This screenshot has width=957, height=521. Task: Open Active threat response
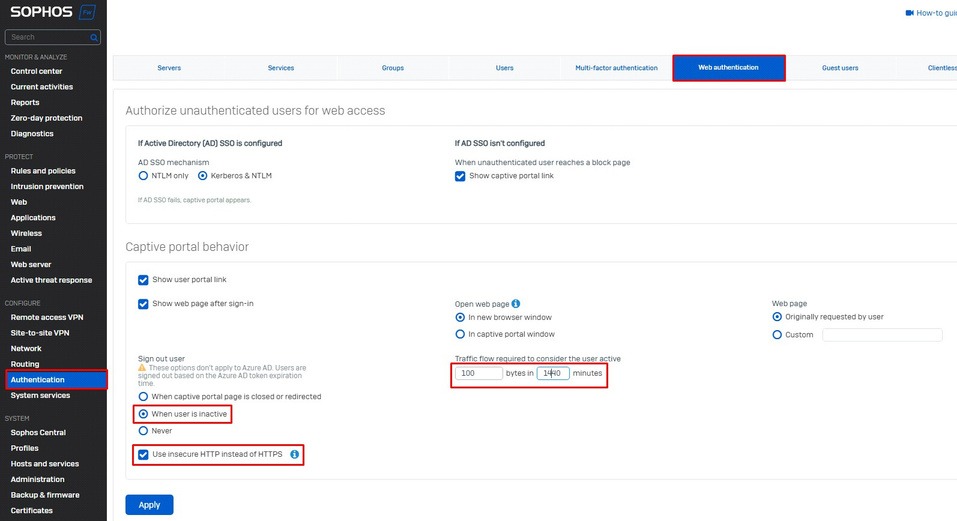click(51, 280)
